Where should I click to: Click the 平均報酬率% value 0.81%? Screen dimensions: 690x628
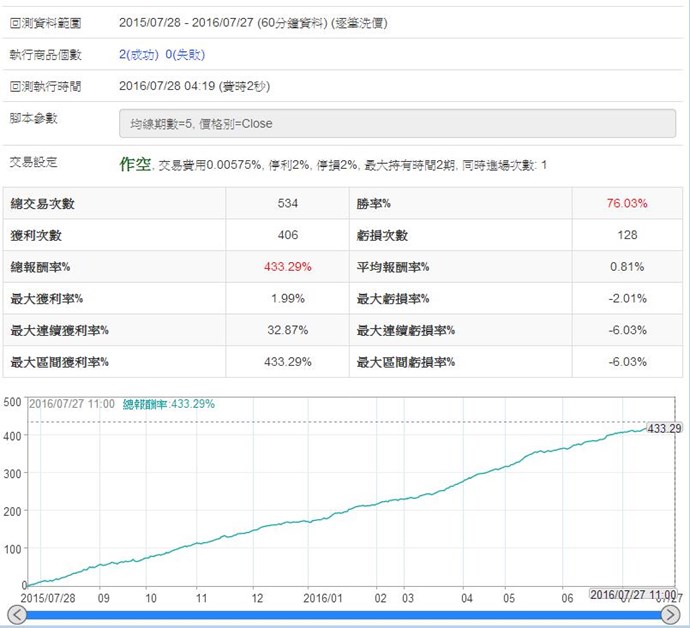(x=626, y=267)
